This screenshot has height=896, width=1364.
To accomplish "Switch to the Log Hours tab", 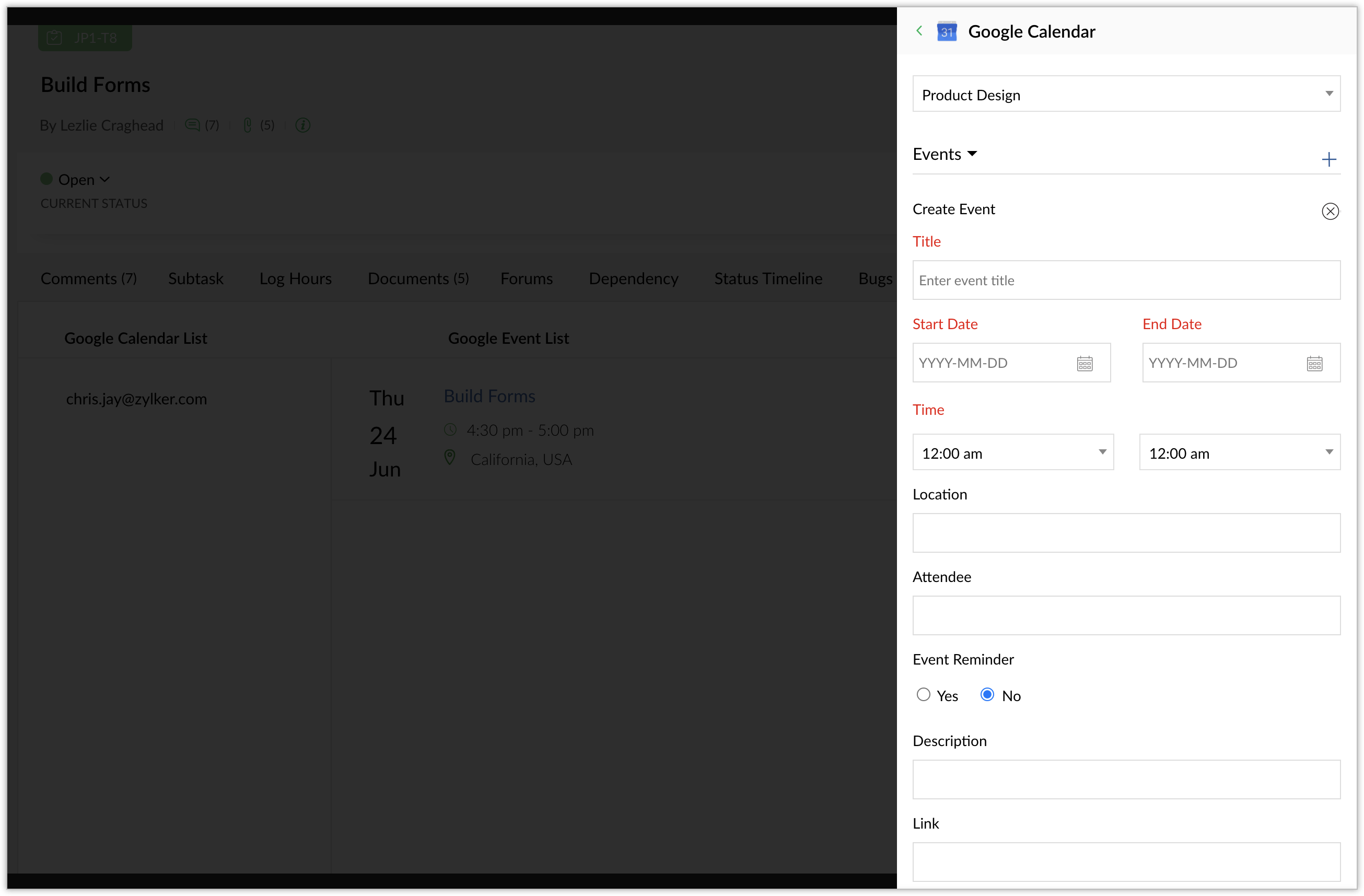I will point(295,278).
